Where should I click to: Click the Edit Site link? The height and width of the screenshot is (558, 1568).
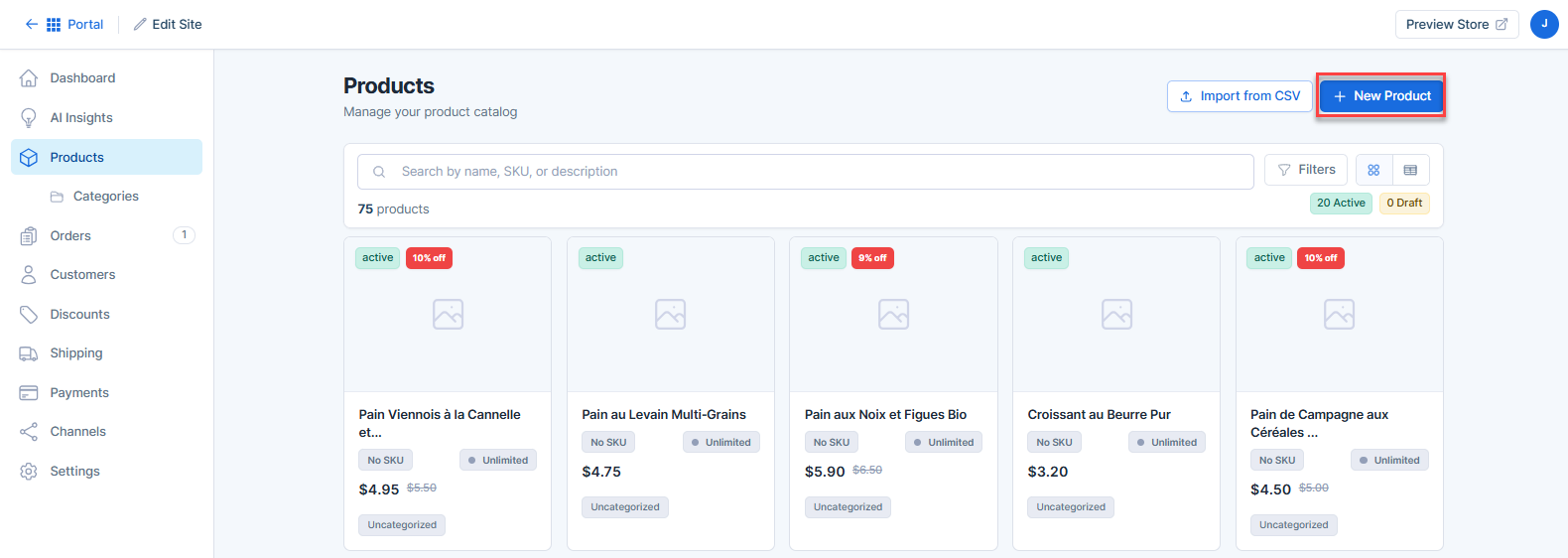[168, 24]
